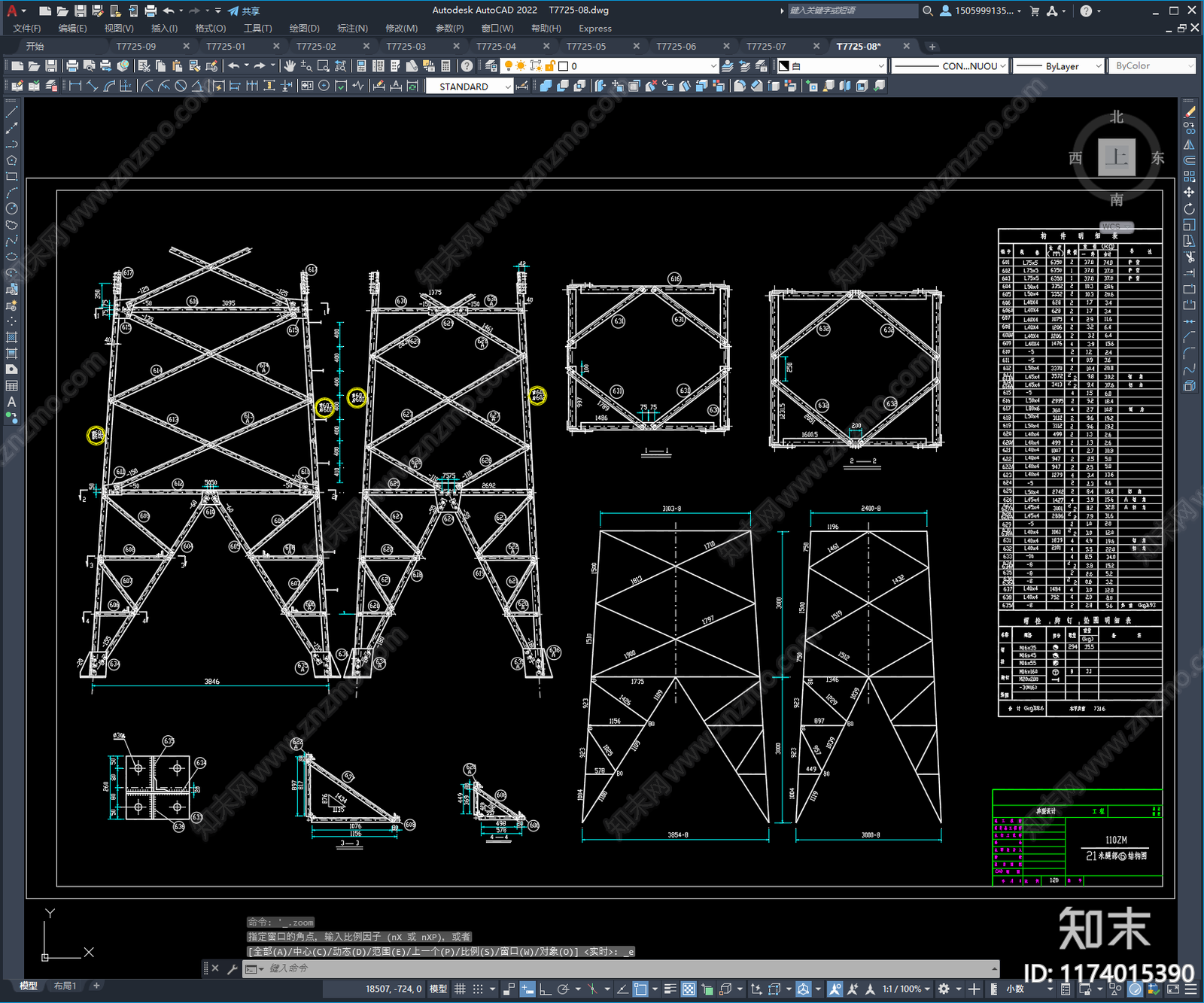The image size is (1204, 1003).
Task: Expand the 1:1 / 100% annotation scale dropdown
Action: click(907, 989)
